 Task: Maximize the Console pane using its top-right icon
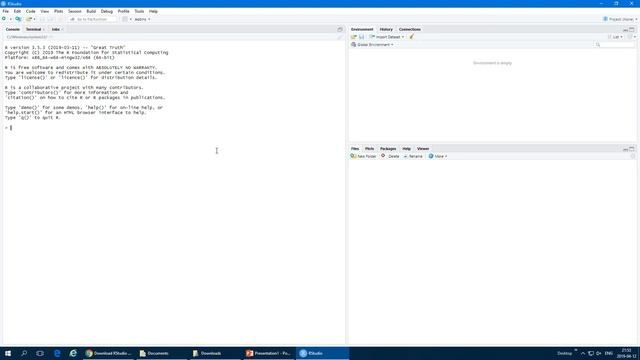pyautogui.click(x=340, y=29)
